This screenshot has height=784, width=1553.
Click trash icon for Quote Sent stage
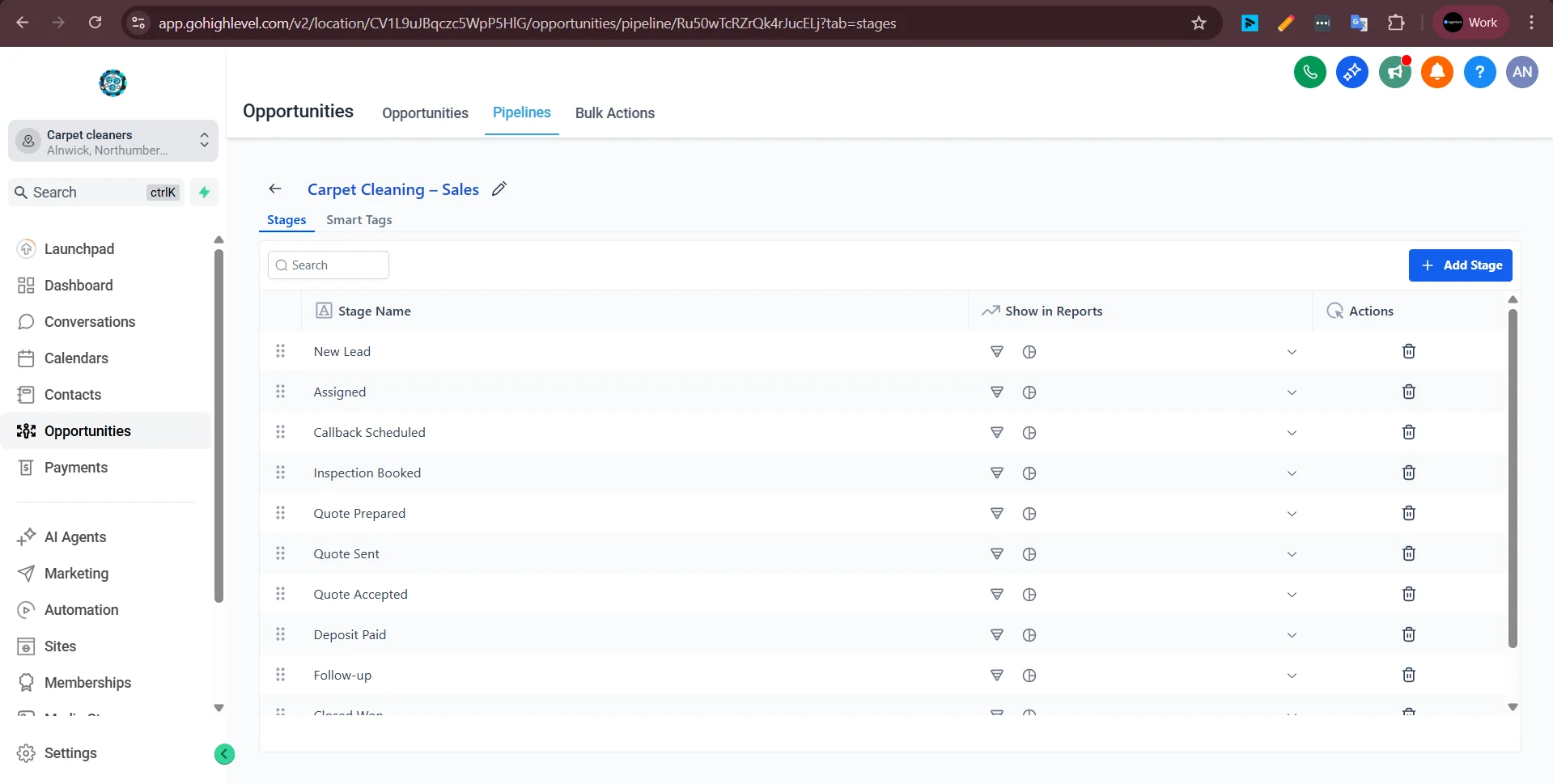click(x=1408, y=553)
